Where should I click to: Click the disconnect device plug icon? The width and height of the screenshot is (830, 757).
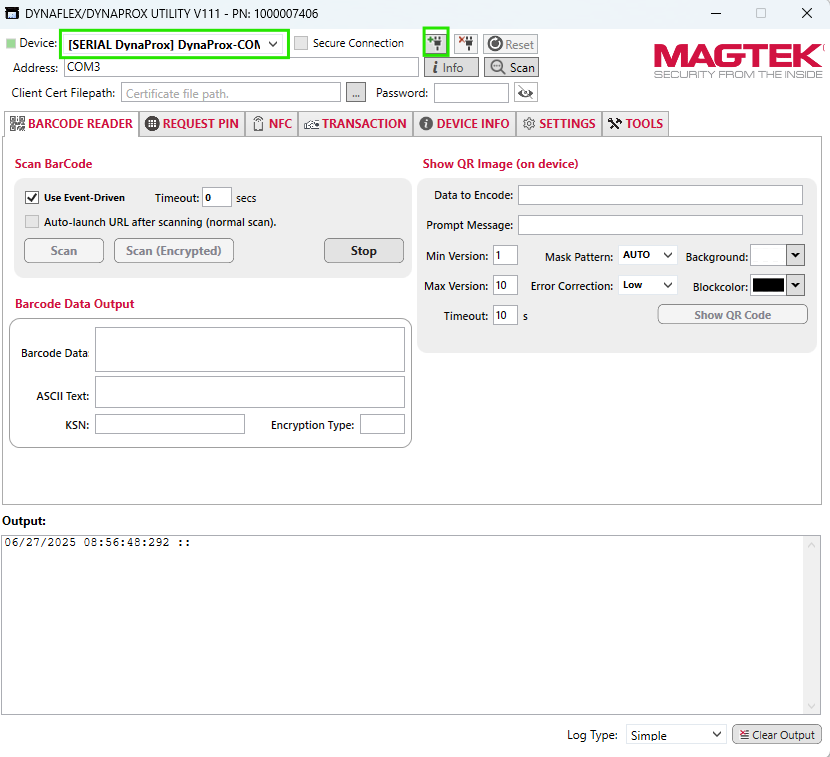pyautogui.click(x=466, y=43)
